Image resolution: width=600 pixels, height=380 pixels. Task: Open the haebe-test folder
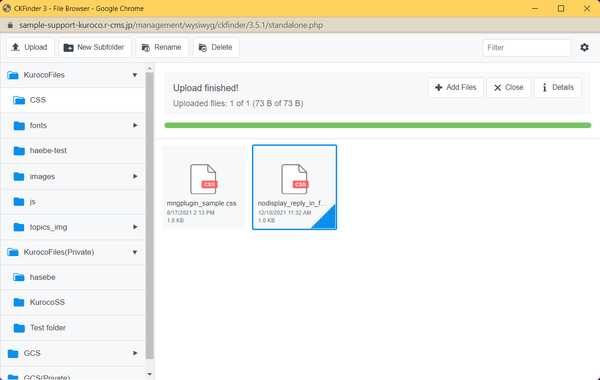click(x=73, y=151)
